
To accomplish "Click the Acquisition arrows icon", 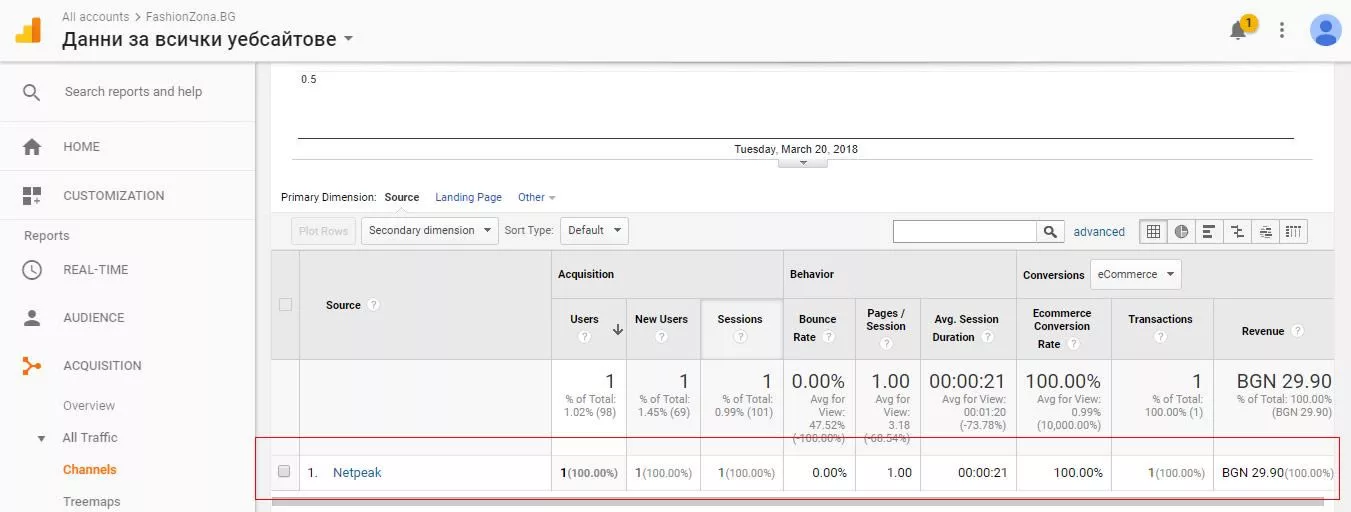I will coord(32,366).
